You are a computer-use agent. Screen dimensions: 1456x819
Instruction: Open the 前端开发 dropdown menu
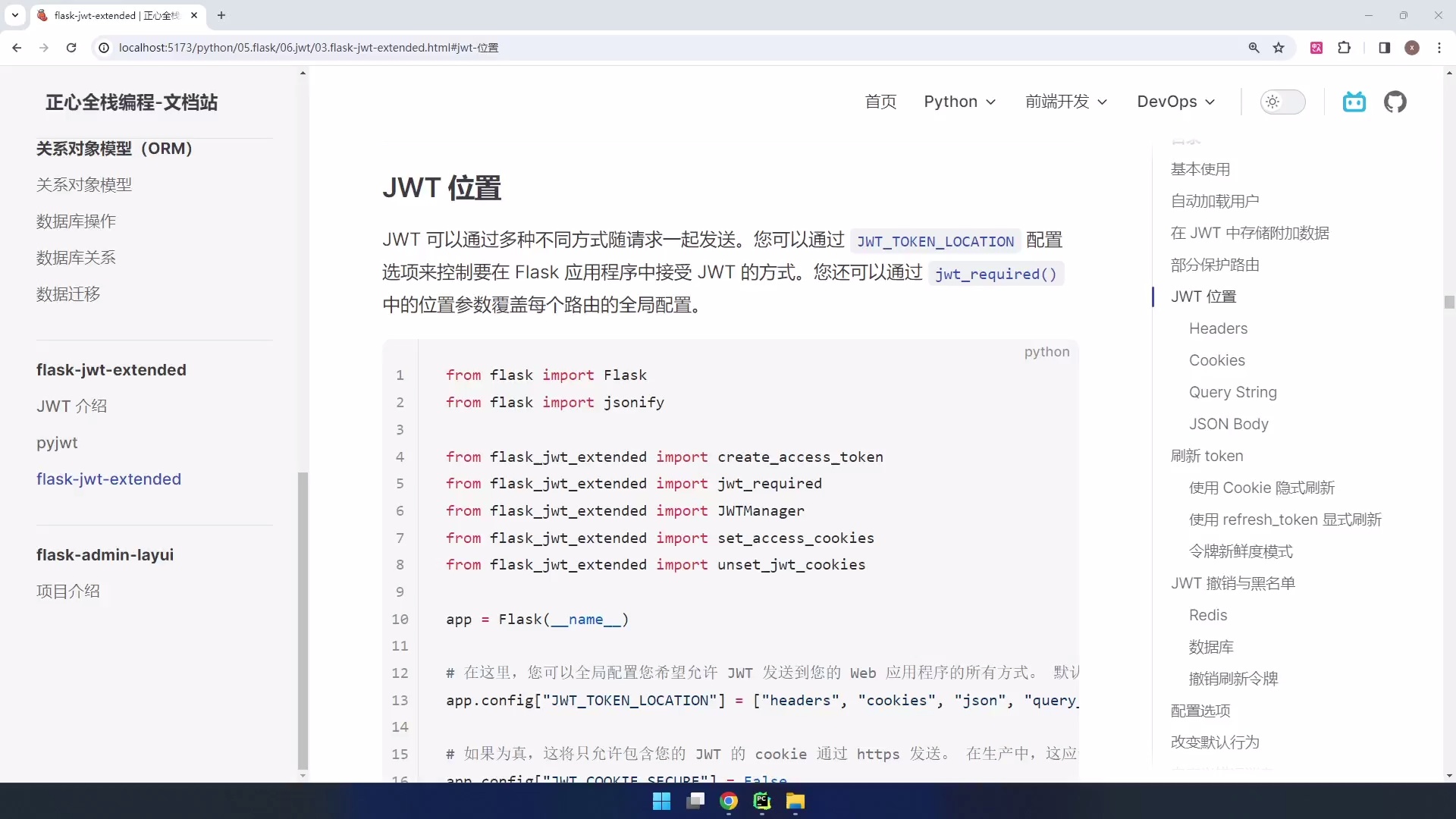click(x=1066, y=102)
